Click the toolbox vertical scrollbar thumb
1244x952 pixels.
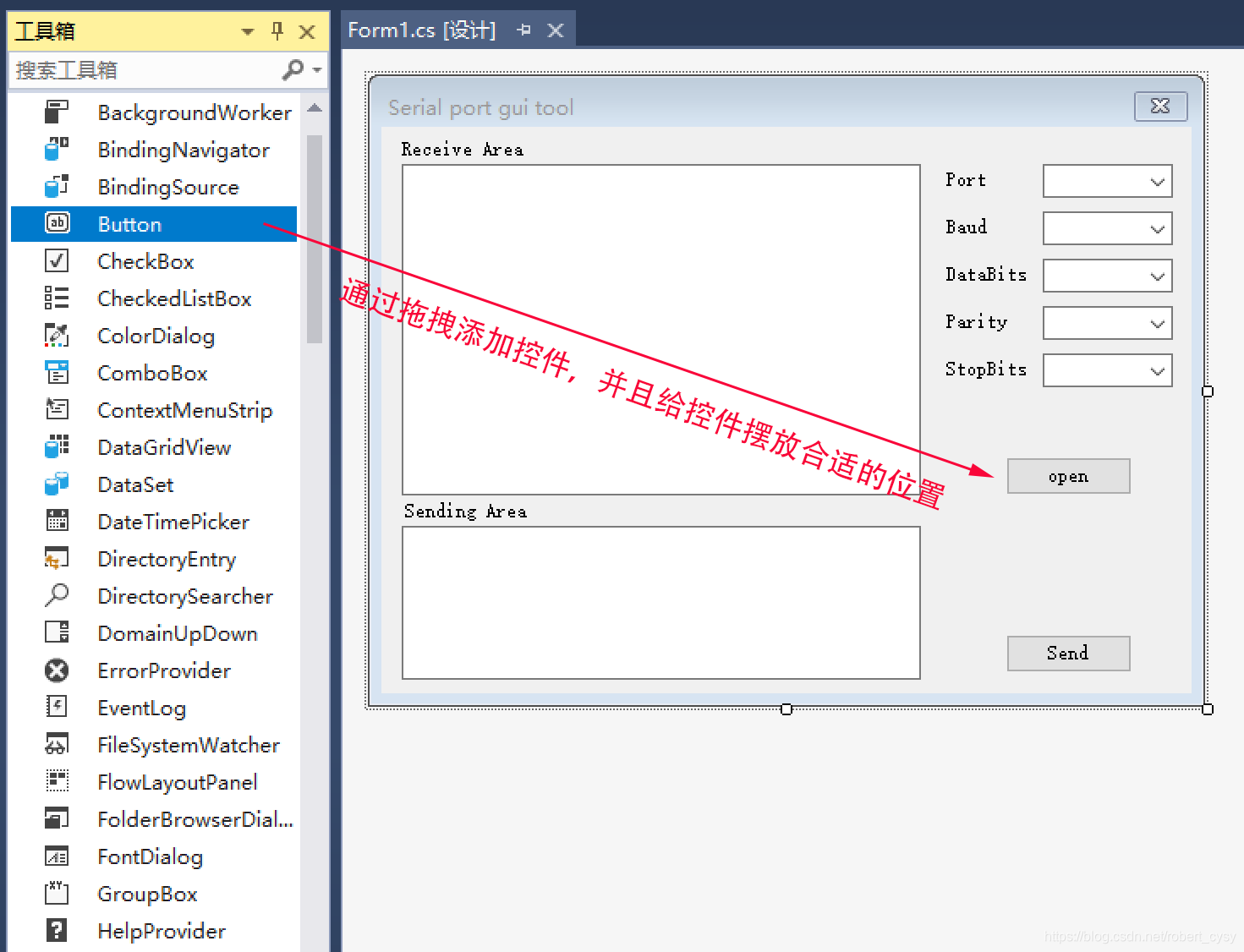pos(315,238)
